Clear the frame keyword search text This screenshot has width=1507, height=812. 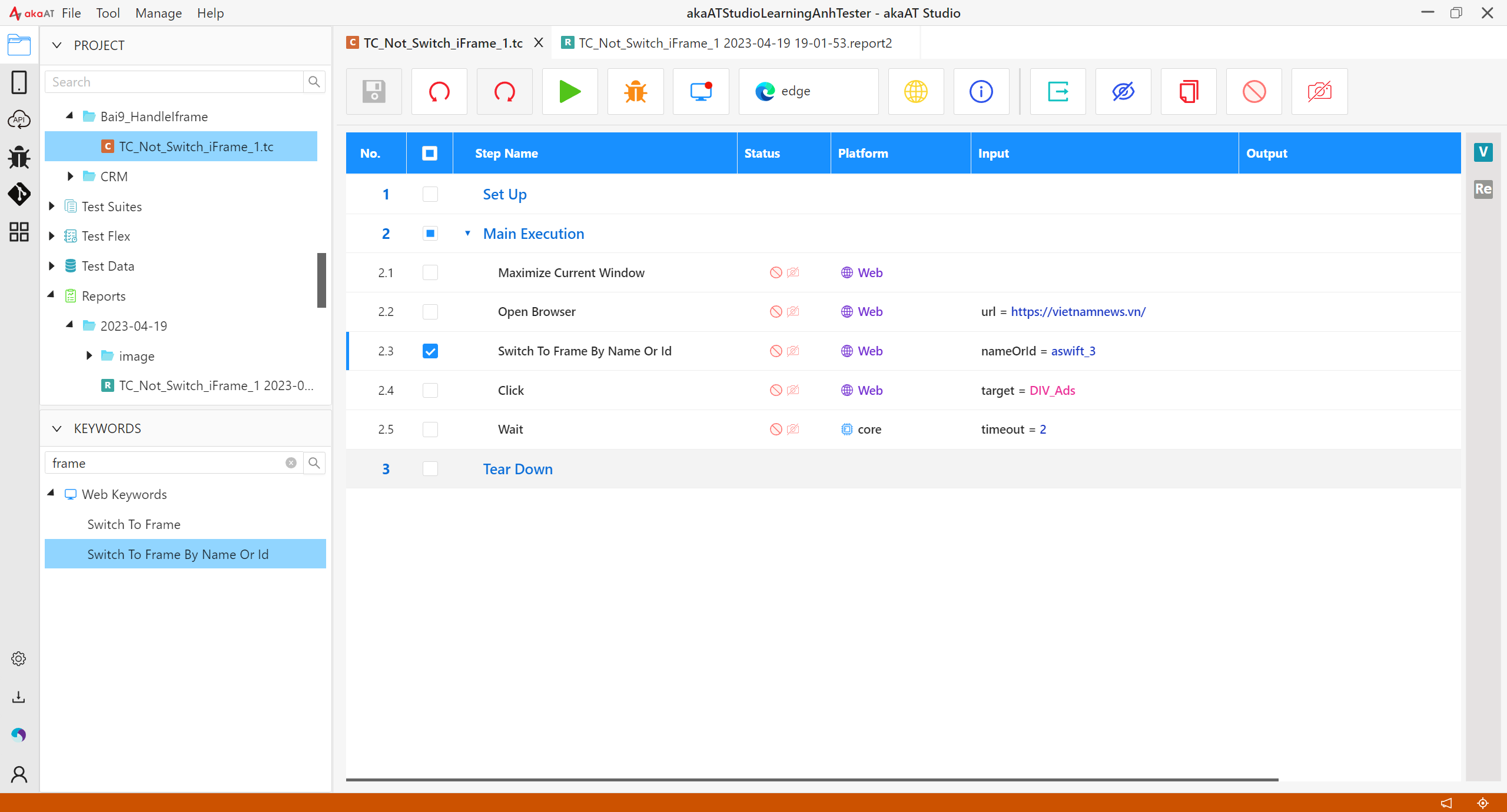pyautogui.click(x=291, y=463)
